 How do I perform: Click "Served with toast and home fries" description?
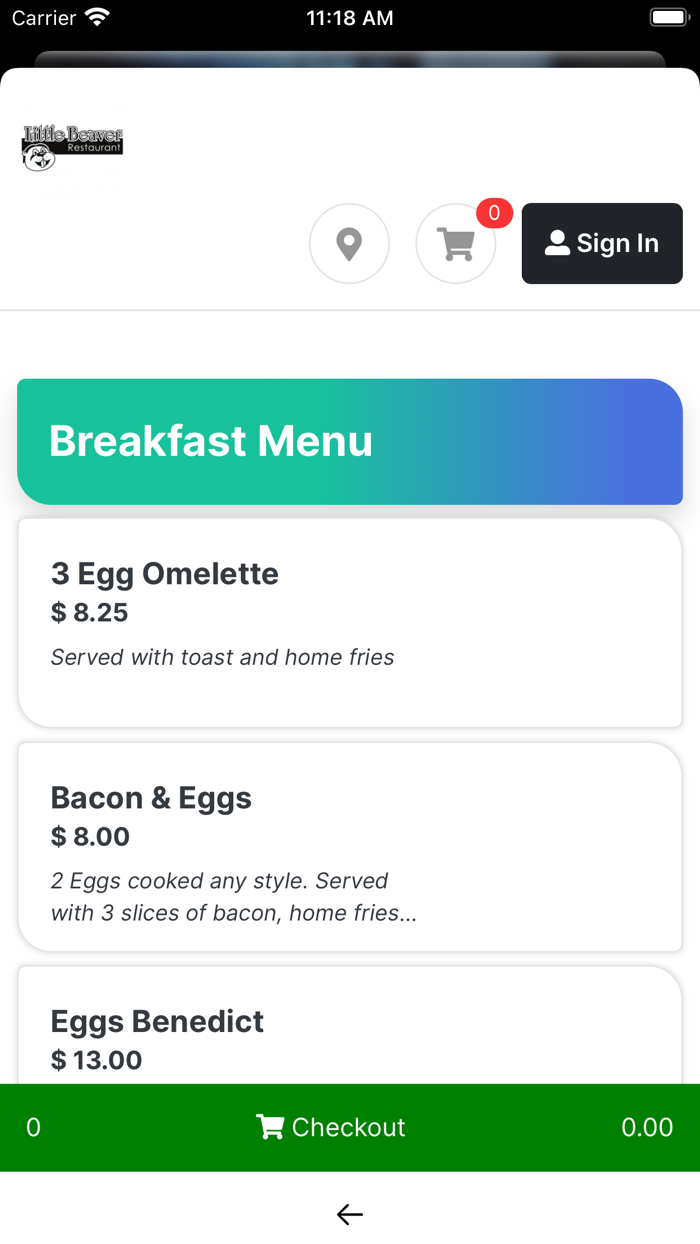click(223, 657)
